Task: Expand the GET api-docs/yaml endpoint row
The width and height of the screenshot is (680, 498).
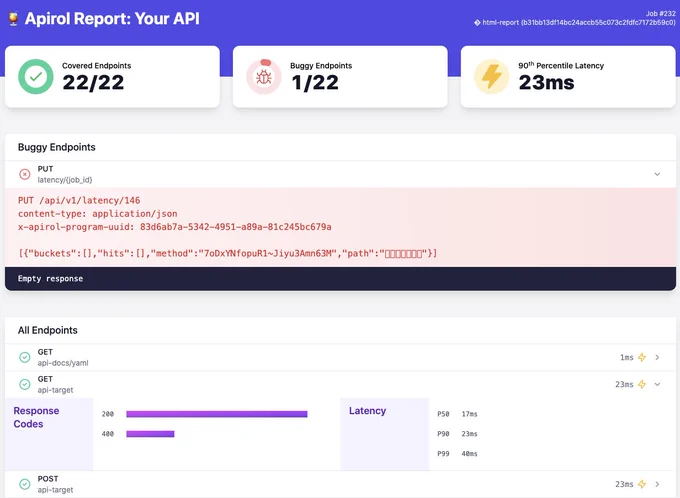Action: pyautogui.click(x=657, y=357)
